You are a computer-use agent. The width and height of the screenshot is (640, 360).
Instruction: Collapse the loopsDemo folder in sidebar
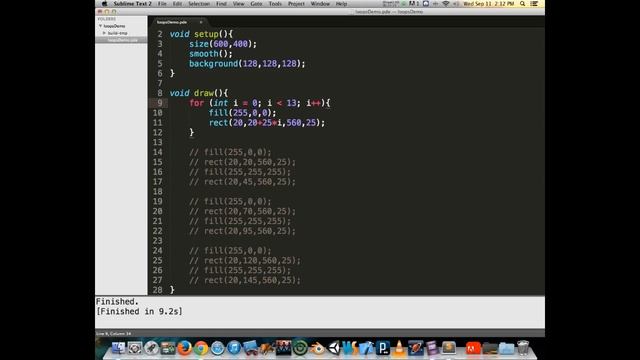coord(100,26)
